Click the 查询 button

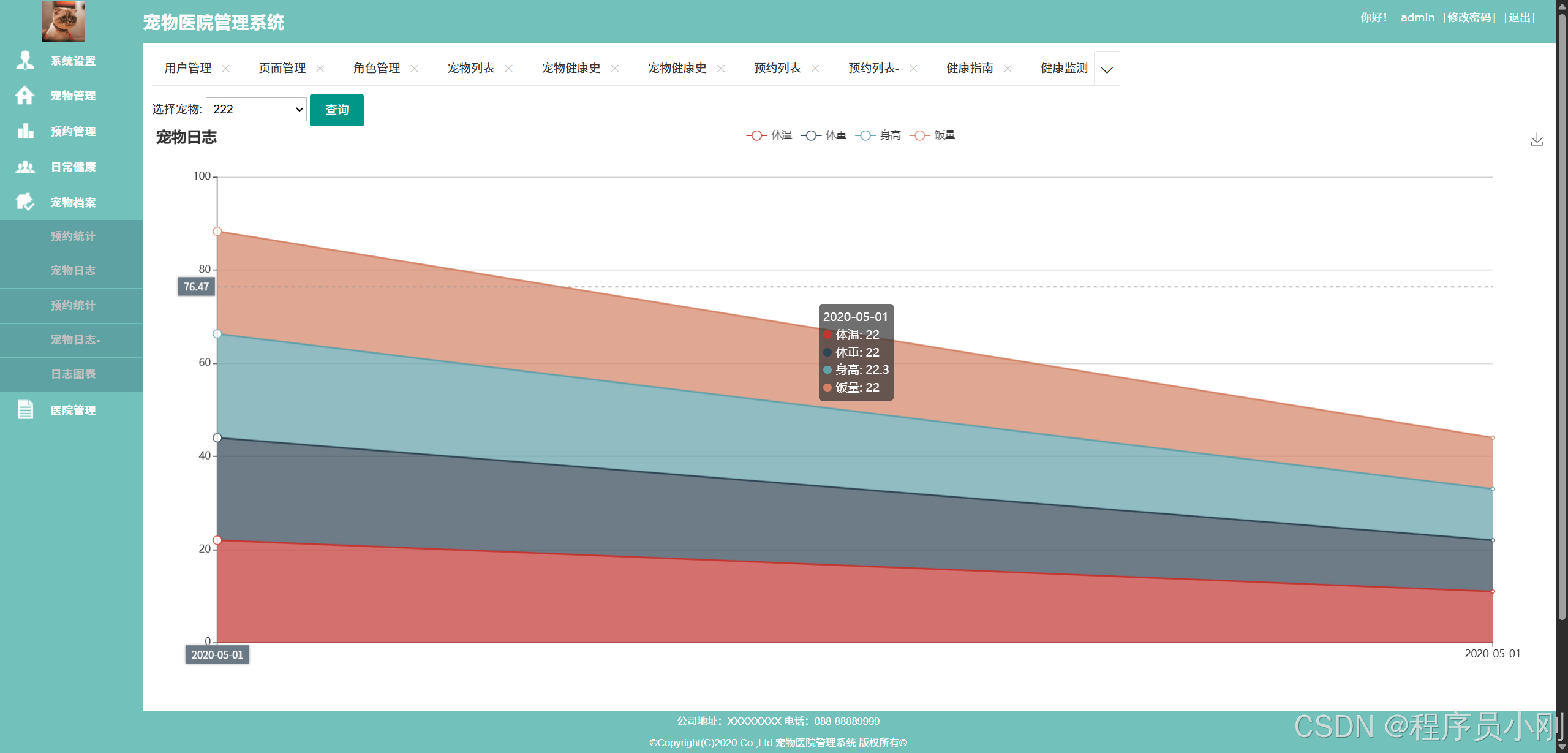[336, 110]
